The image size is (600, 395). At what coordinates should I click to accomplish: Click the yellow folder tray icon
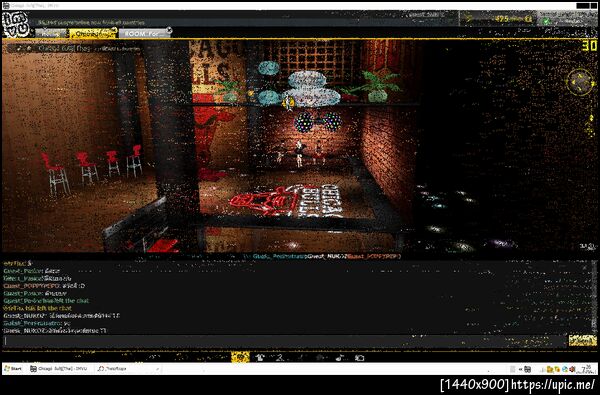pyautogui.click(x=550, y=369)
